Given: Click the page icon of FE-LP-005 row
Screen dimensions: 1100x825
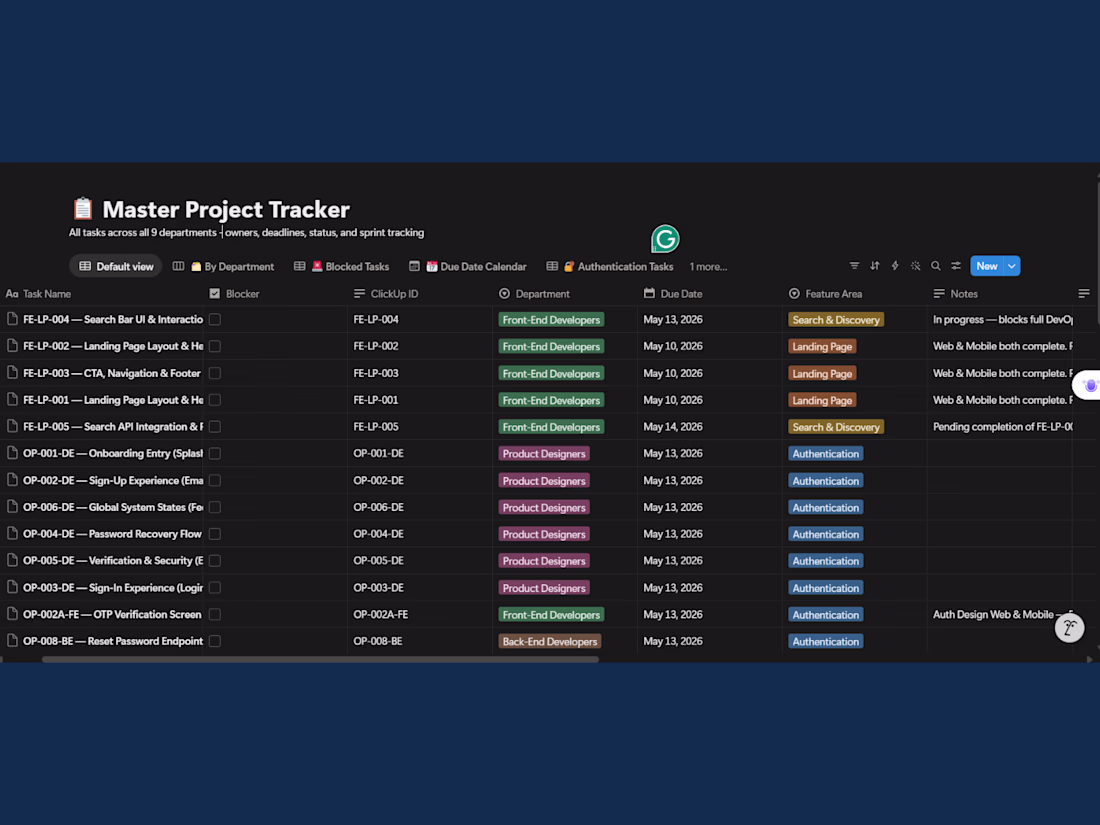Looking at the screenshot, I should [12, 427].
